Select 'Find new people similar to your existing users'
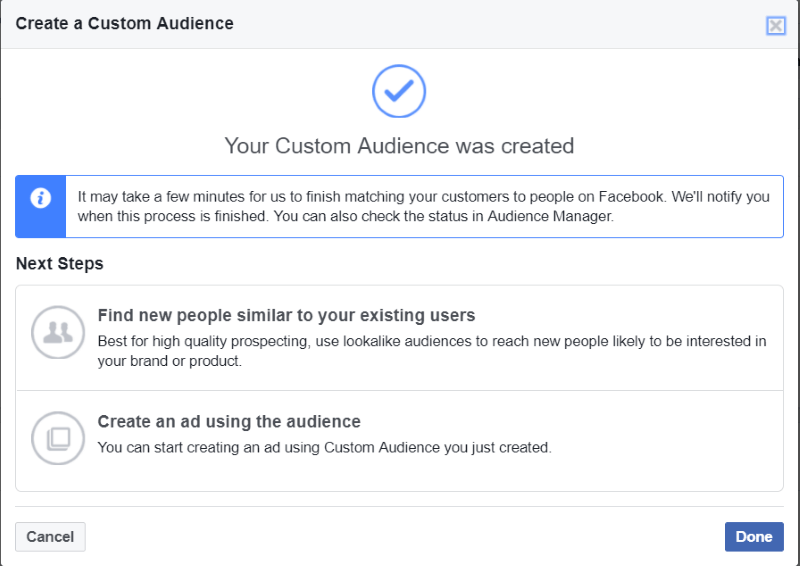Viewport: 800px width, 566px height. click(x=286, y=316)
